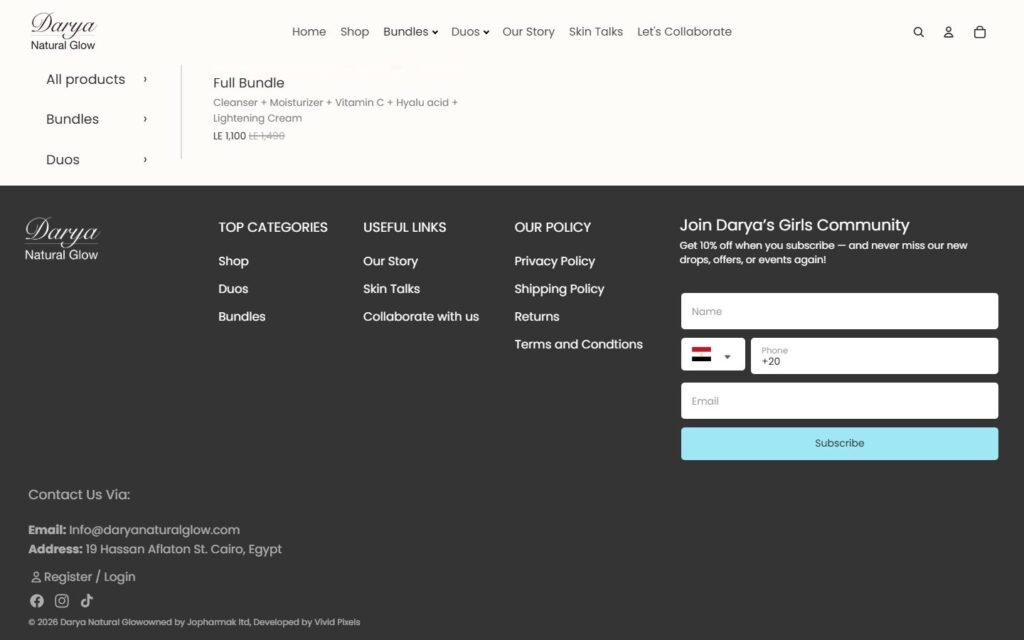The width and height of the screenshot is (1024, 640).
Task: Visit Darya's TikTok page icon
Action: 87,601
